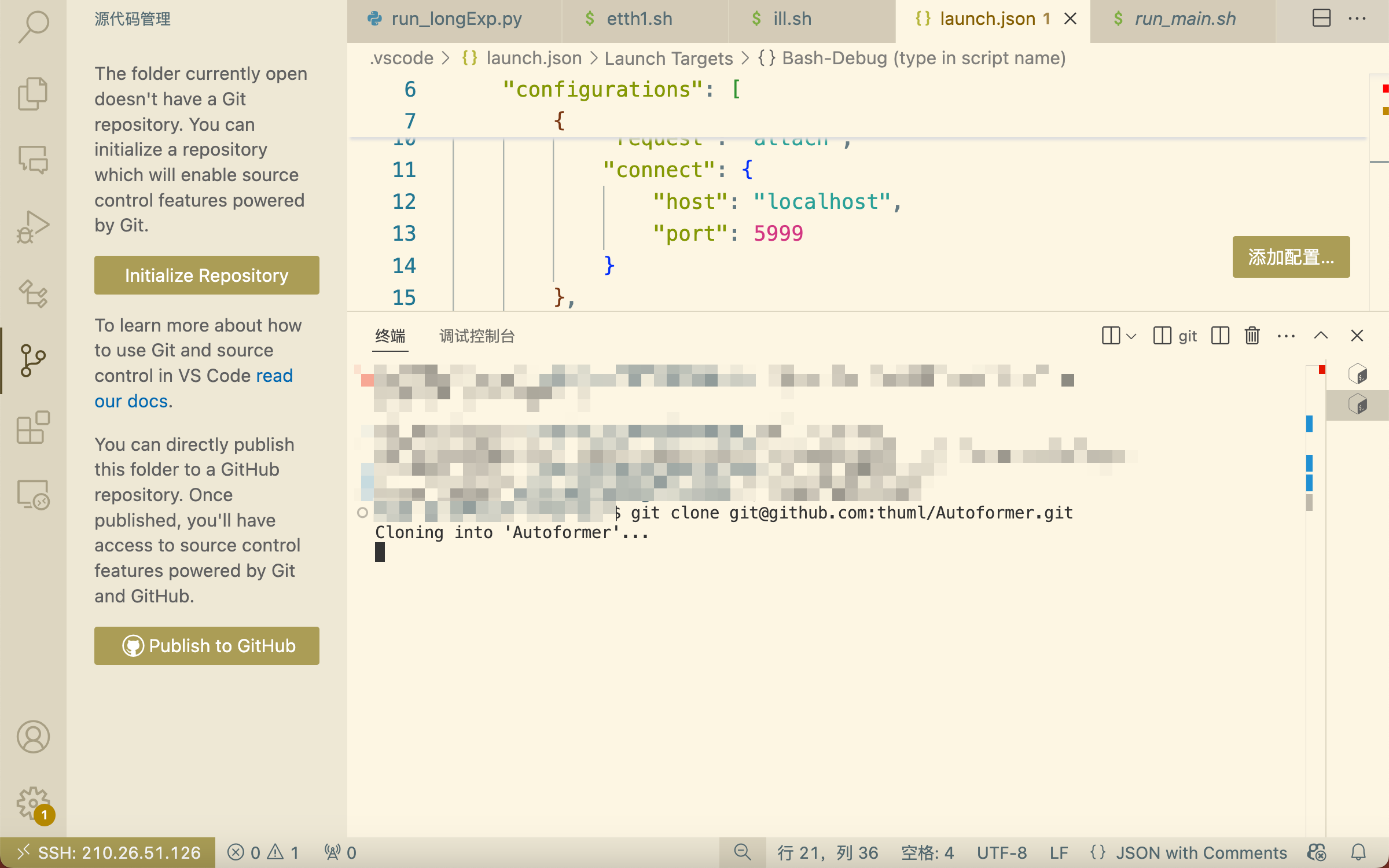
Task: Click the "localhost" string in editor
Action: (x=821, y=201)
